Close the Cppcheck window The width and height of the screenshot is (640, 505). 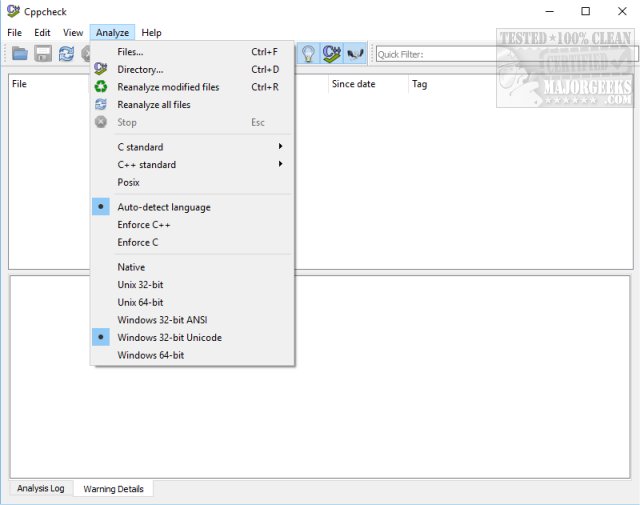point(622,11)
